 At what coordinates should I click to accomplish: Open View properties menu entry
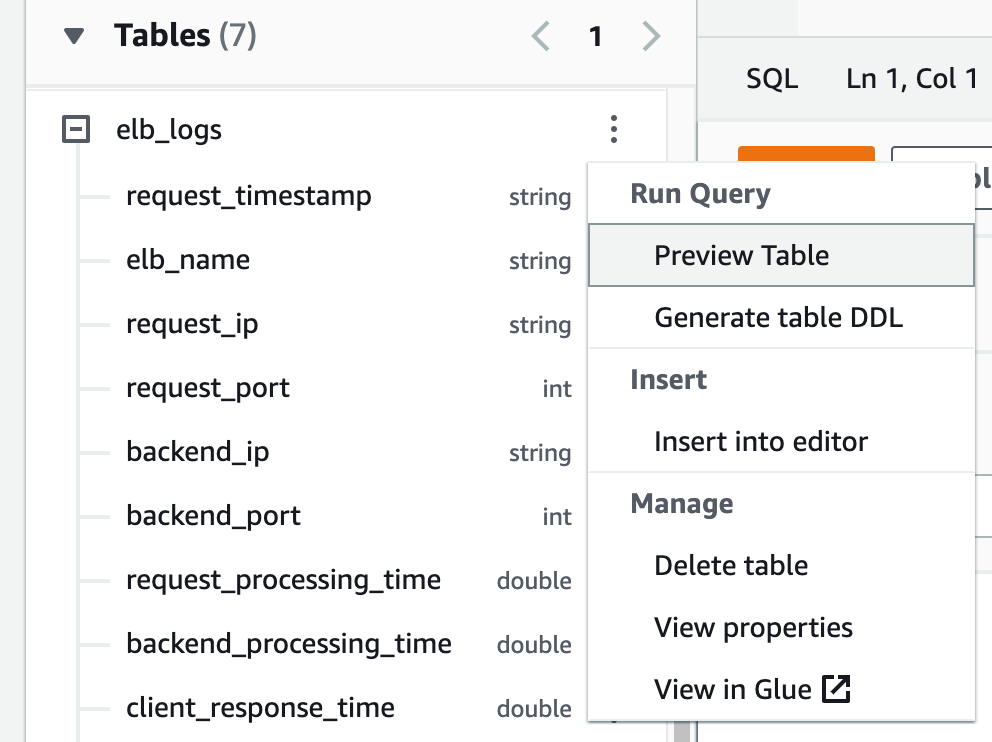[781, 627]
